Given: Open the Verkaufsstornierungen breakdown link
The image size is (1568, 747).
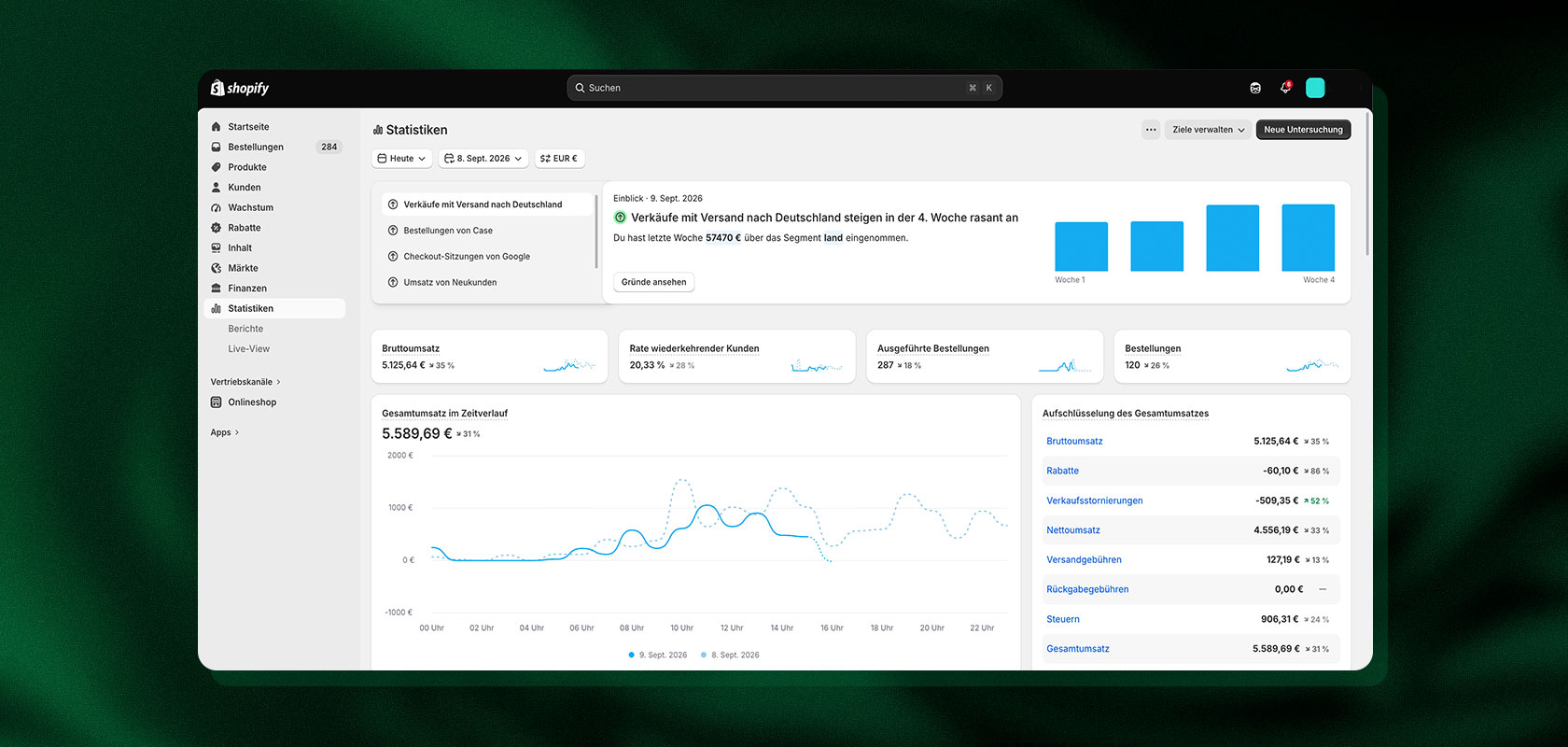Looking at the screenshot, I should pos(1094,500).
